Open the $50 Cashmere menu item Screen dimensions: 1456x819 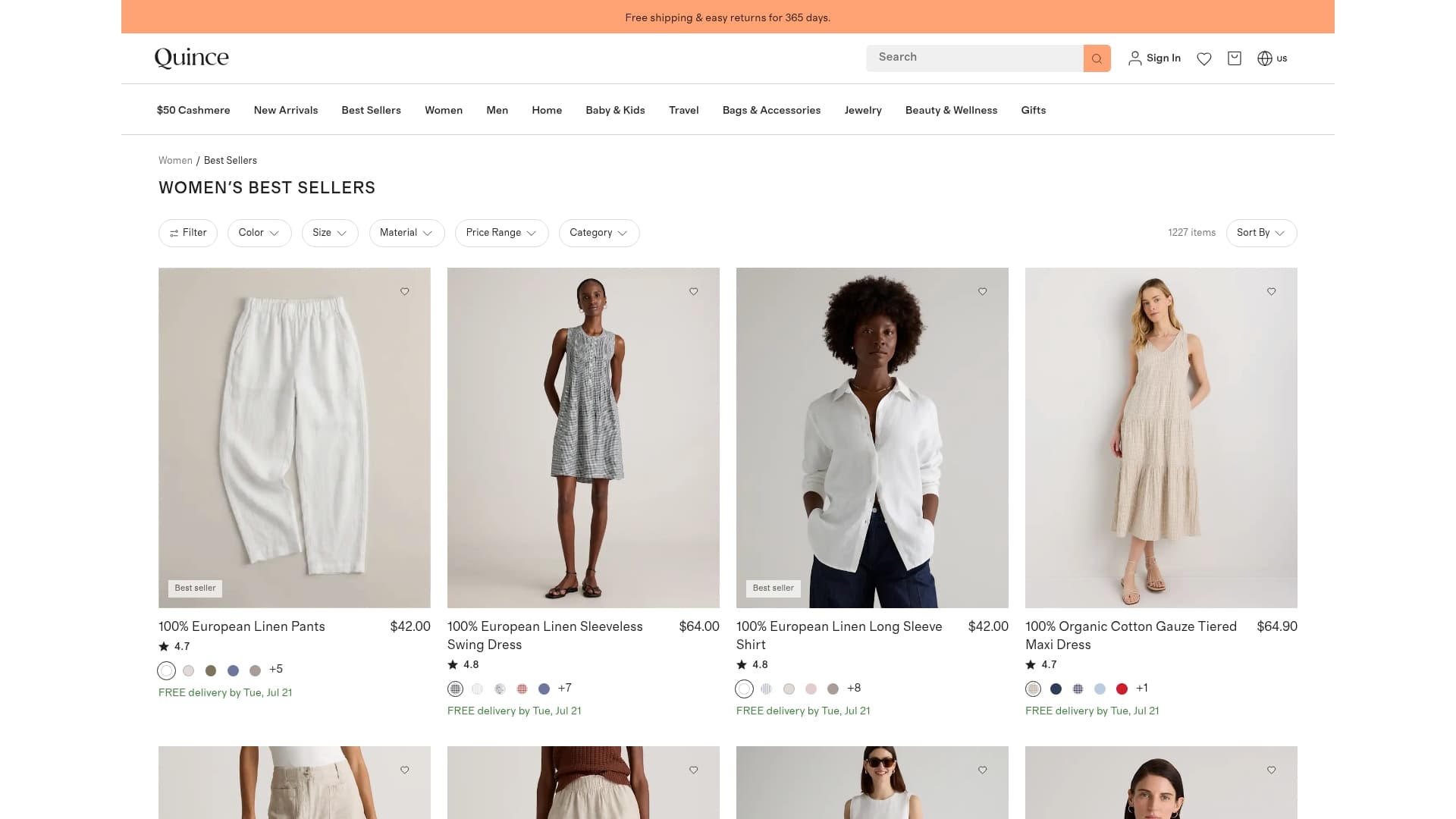[193, 110]
